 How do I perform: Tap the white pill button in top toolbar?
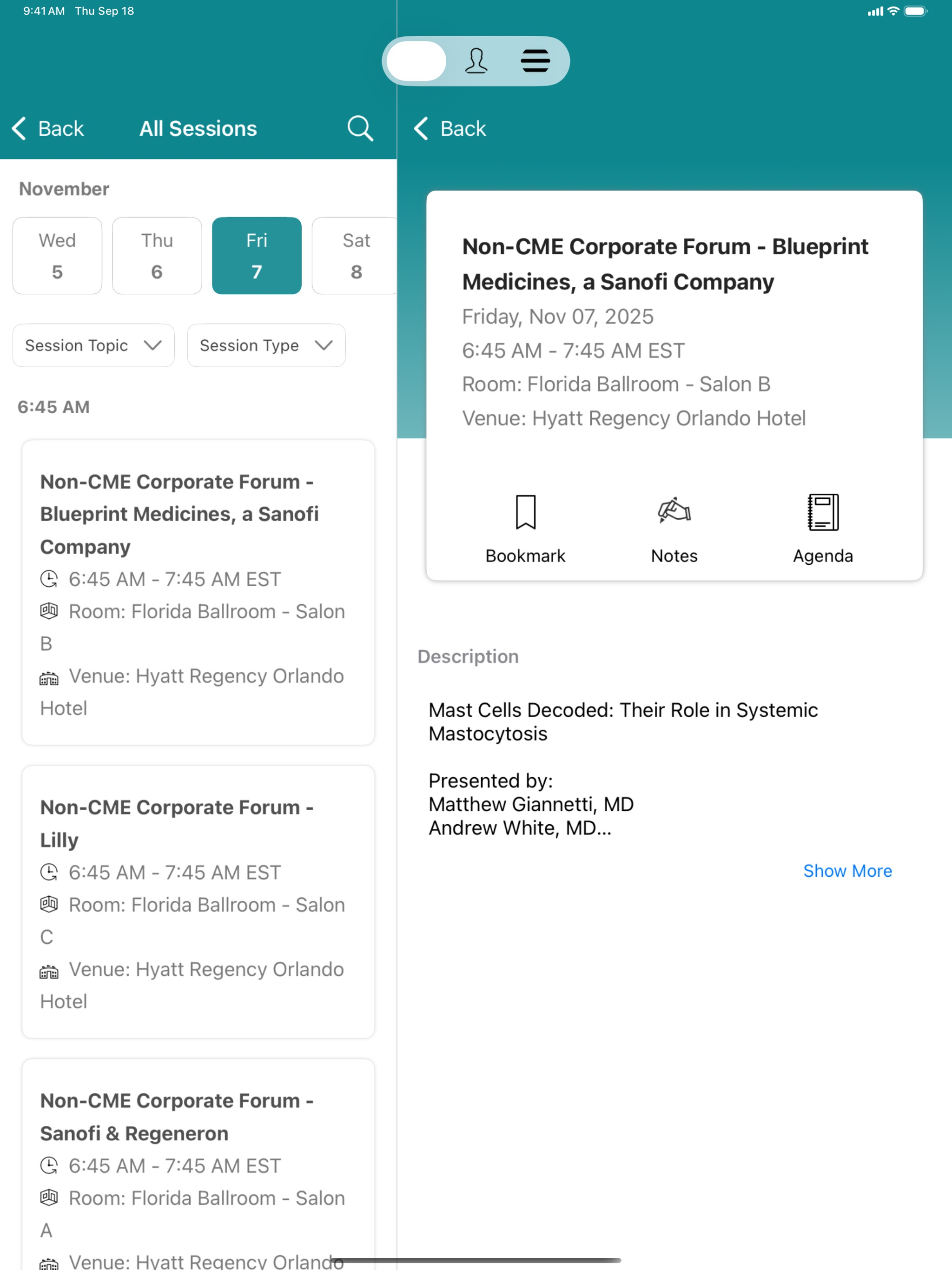[x=416, y=61]
